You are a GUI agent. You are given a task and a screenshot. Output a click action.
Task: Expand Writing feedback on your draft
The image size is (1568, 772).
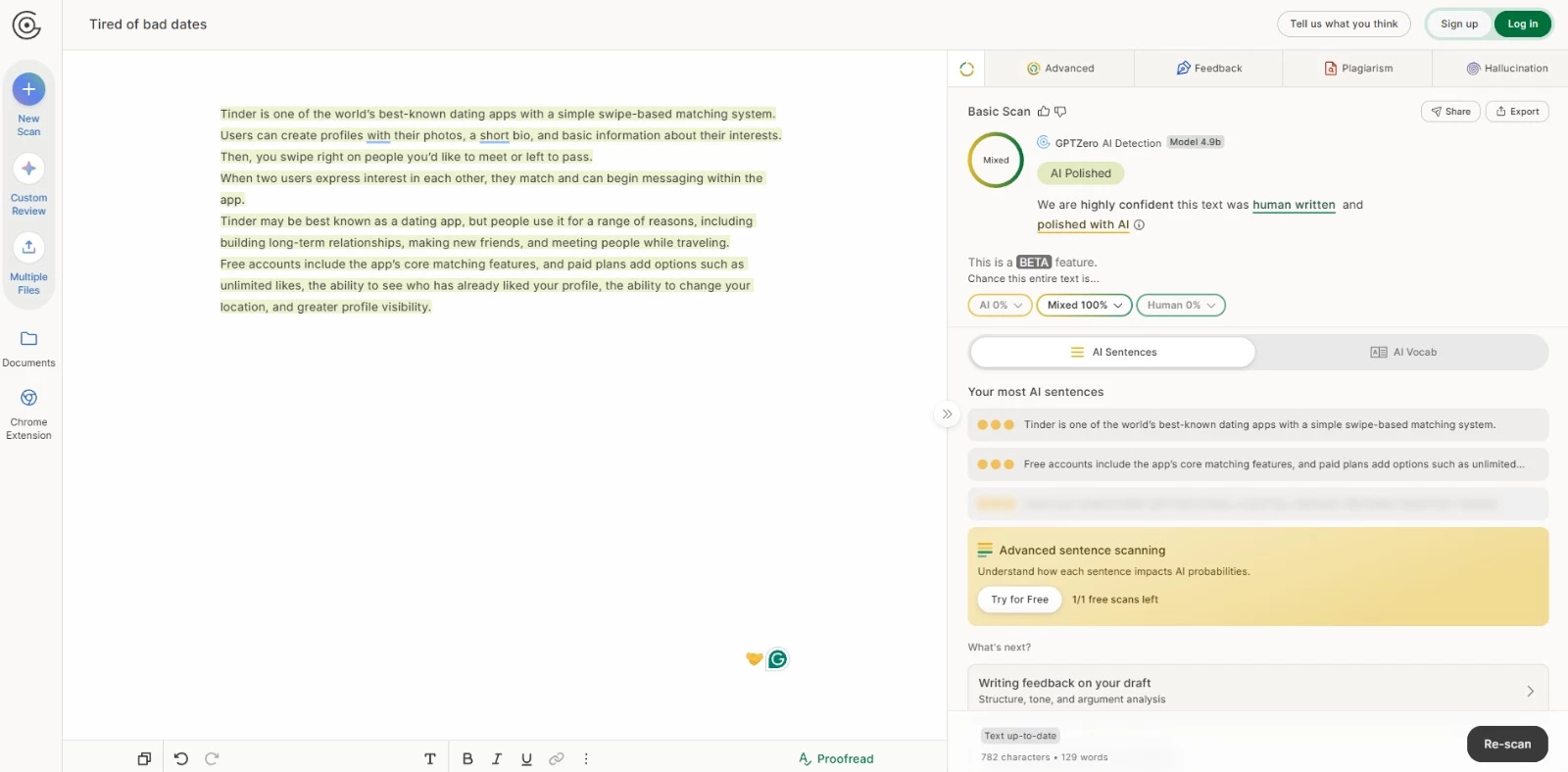pyautogui.click(x=1257, y=691)
